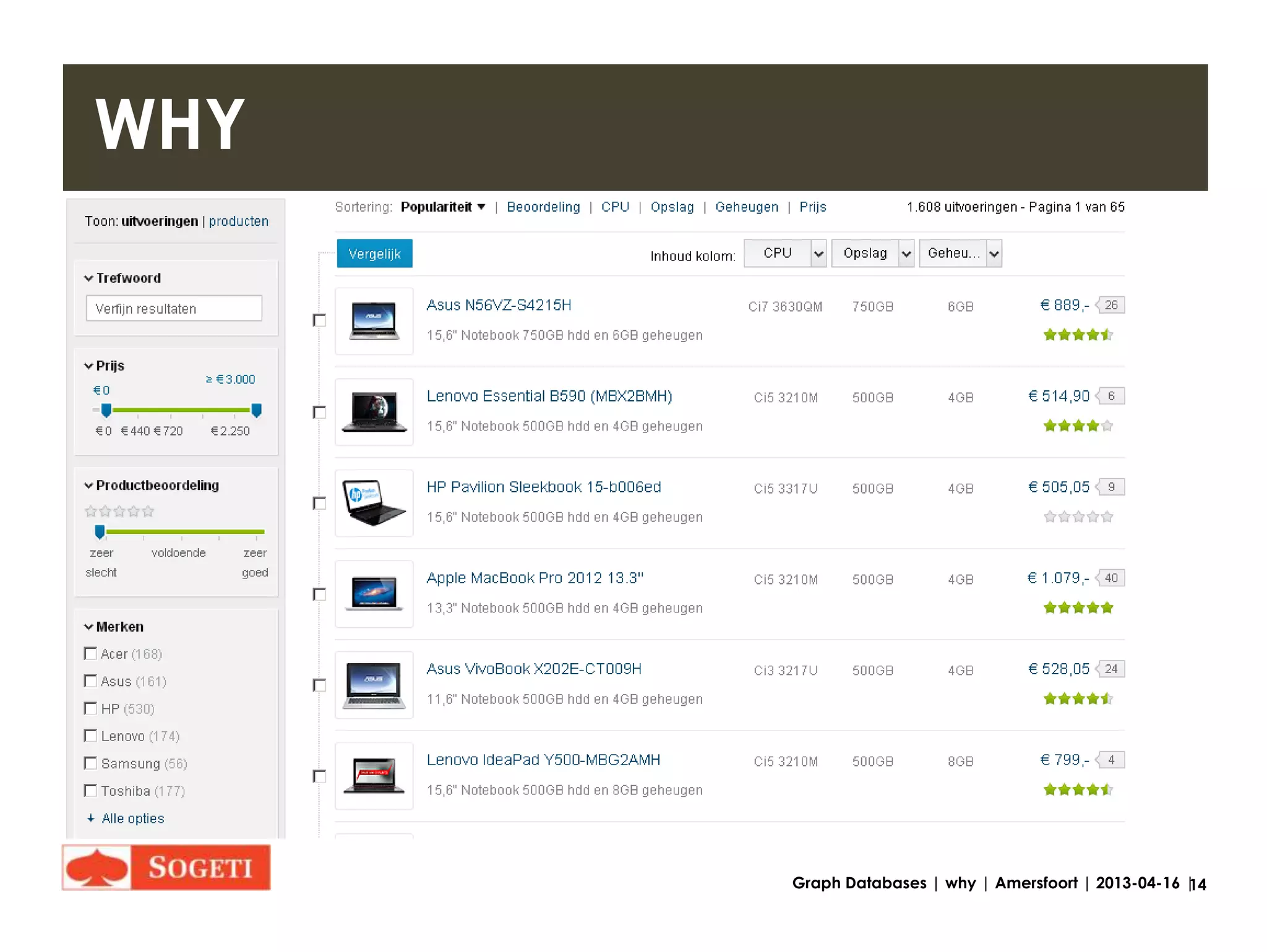Tick the Acer brand checkbox
Image resolution: width=1267 pixels, height=952 pixels.
pos(90,654)
